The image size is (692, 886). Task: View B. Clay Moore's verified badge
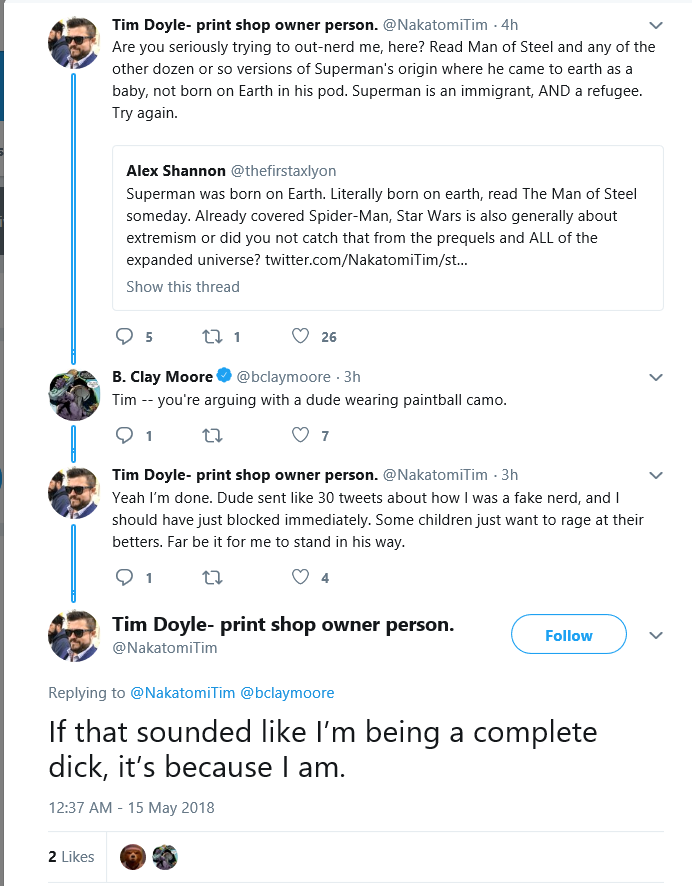224,375
